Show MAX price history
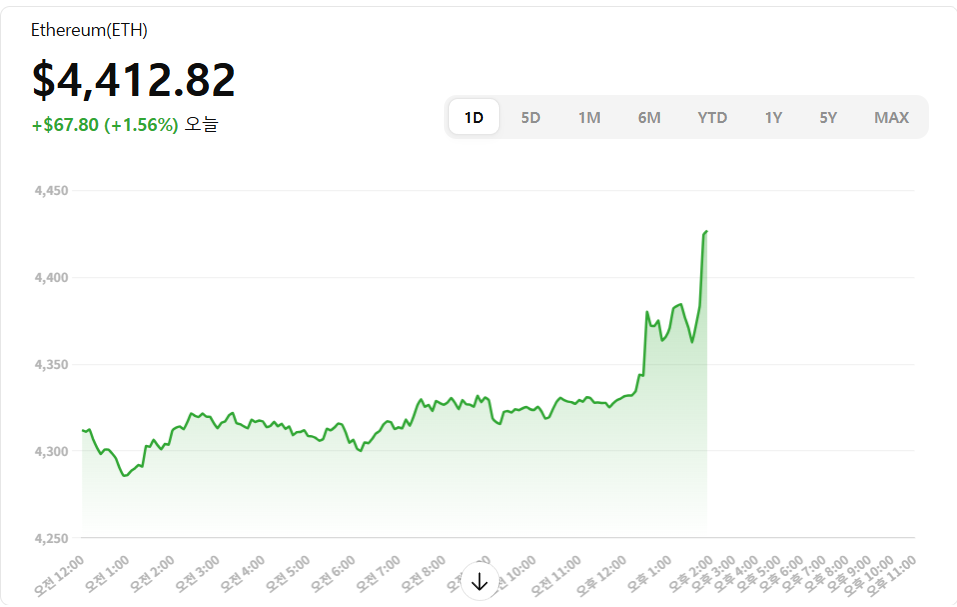 coord(891,117)
